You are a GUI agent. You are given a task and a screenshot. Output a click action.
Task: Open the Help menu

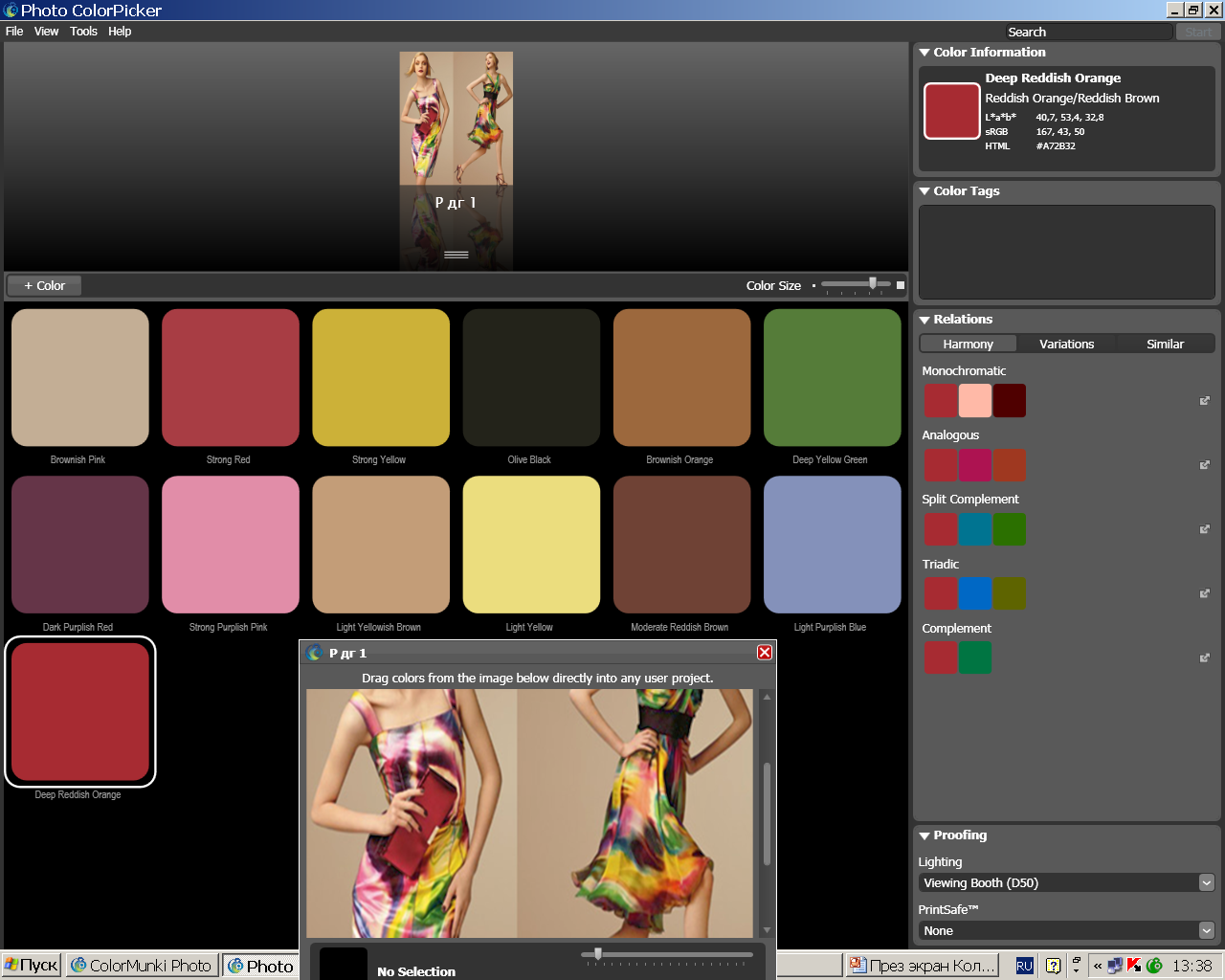(x=120, y=32)
